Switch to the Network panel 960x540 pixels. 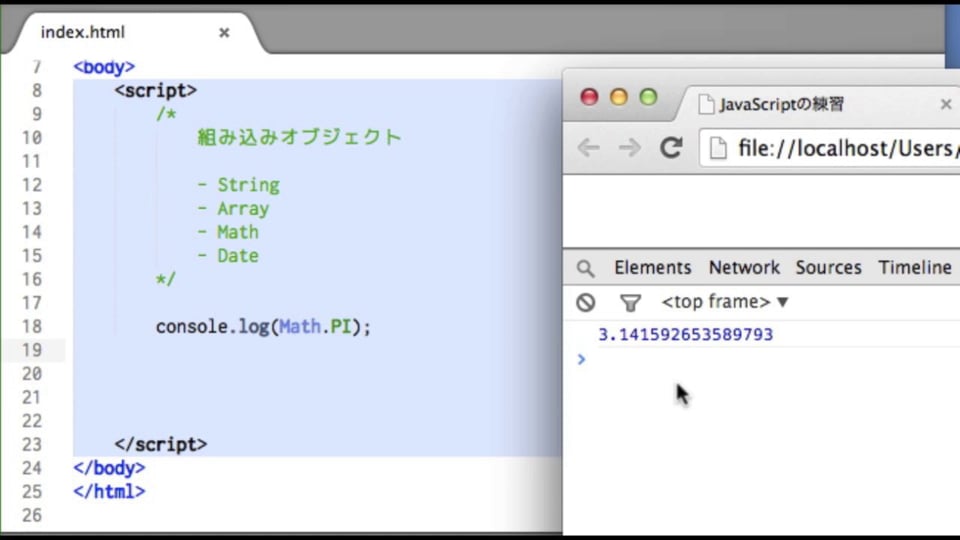pyautogui.click(x=744, y=268)
